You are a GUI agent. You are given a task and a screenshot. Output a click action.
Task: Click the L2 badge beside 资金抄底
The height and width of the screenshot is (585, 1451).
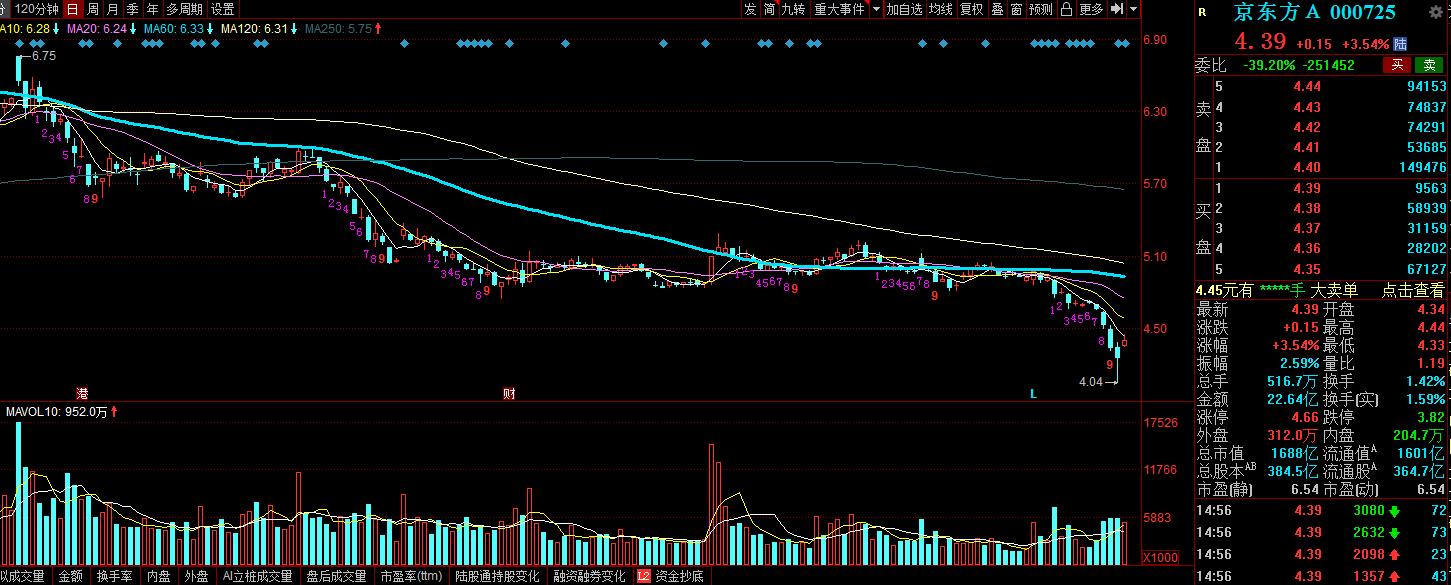[x=644, y=576]
